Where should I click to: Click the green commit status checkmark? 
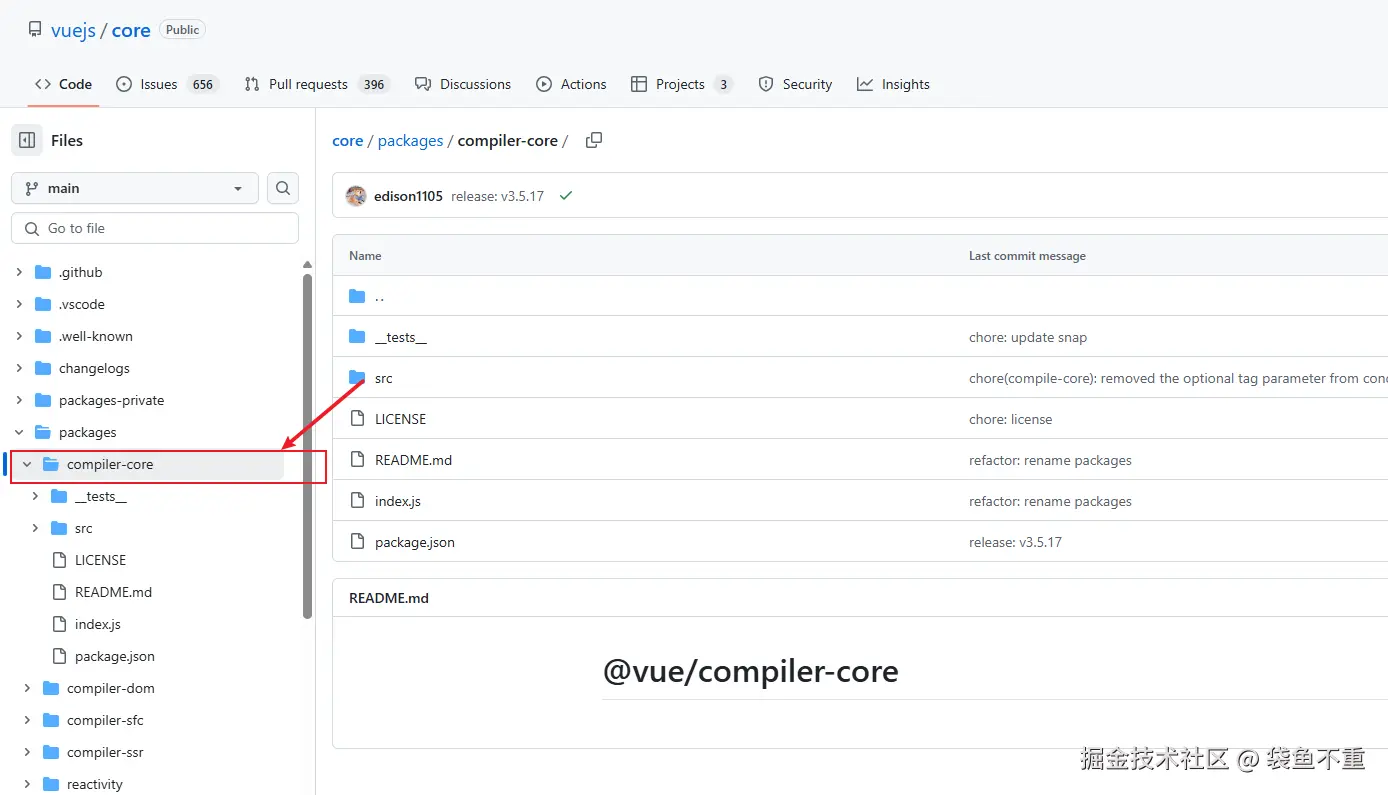click(566, 196)
